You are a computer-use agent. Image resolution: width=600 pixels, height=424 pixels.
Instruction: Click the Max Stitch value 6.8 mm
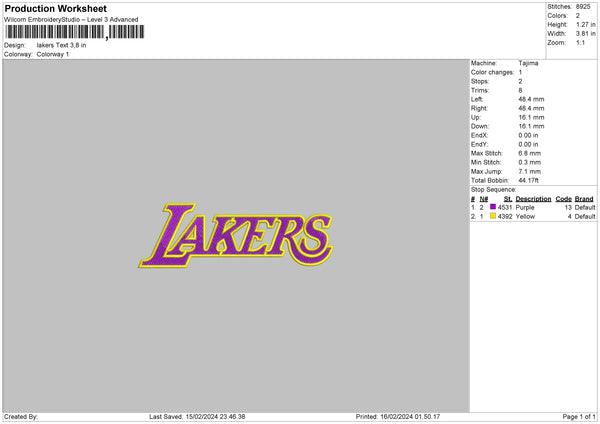530,153
